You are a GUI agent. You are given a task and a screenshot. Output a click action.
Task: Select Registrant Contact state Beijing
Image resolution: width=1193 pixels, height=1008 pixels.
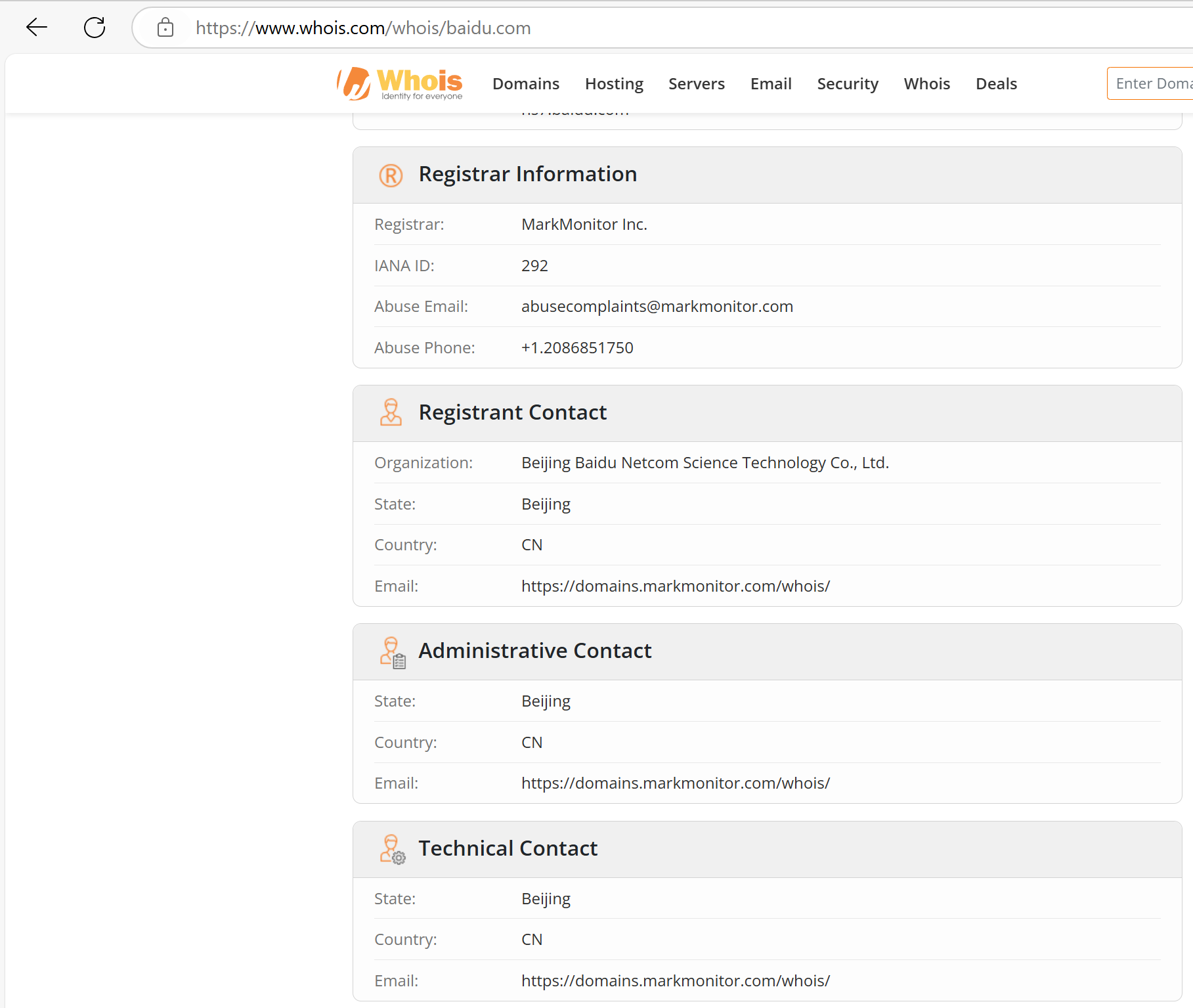pyautogui.click(x=546, y=504)
